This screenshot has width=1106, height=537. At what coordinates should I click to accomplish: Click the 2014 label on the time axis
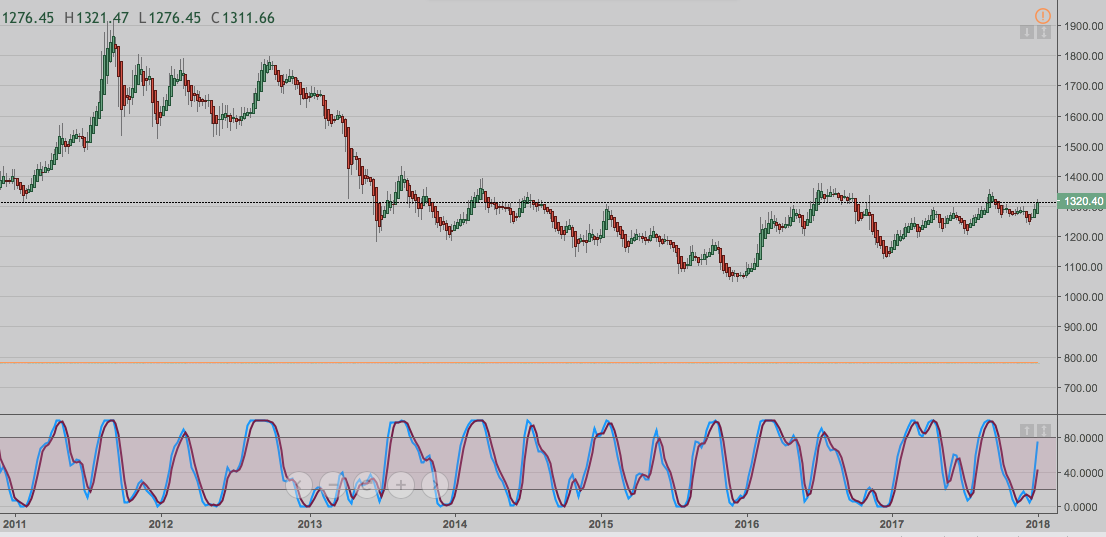click(455, 524)
